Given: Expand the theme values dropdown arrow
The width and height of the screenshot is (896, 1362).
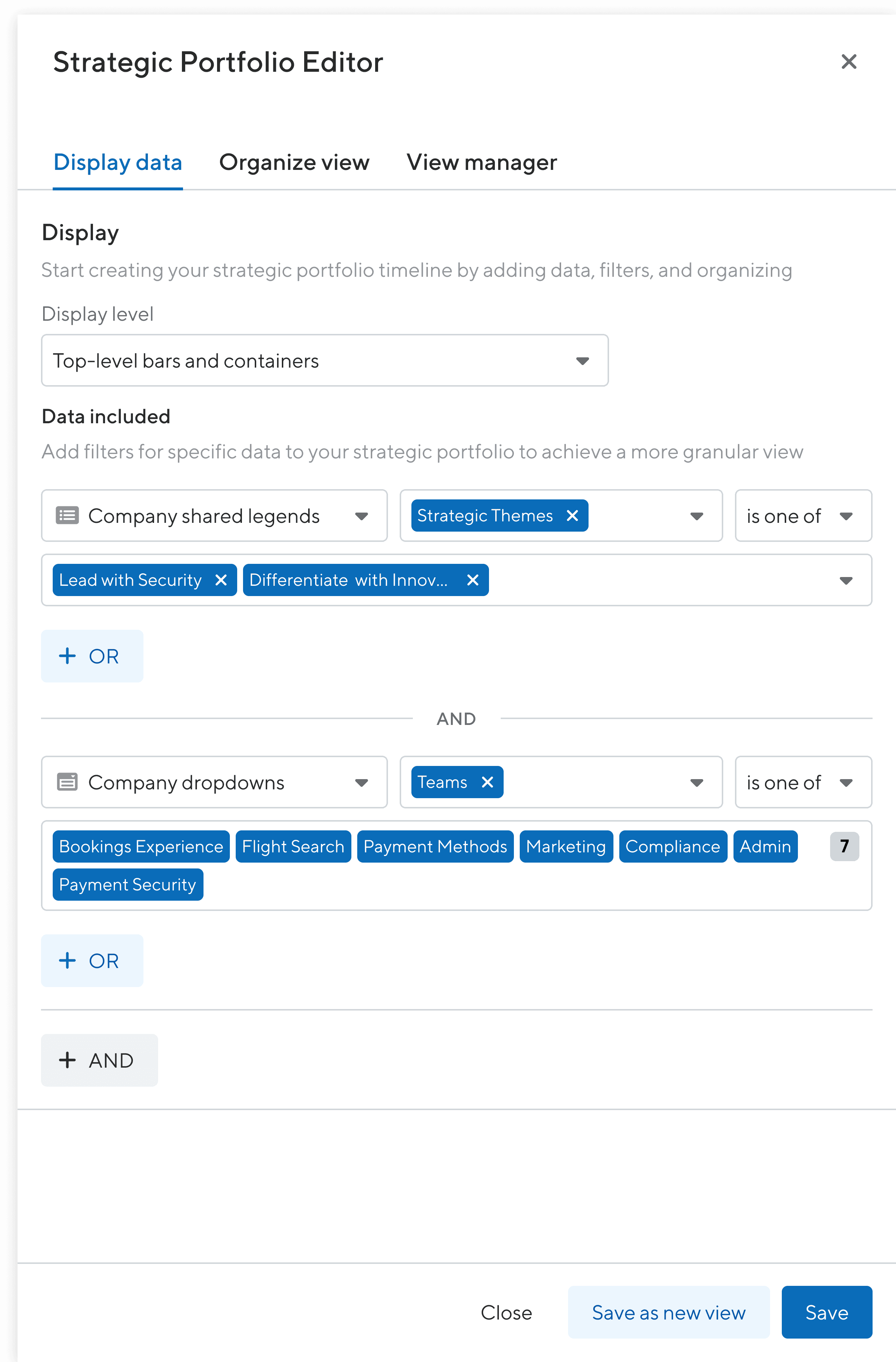Looking at the screenshot, I should [845, 581].
